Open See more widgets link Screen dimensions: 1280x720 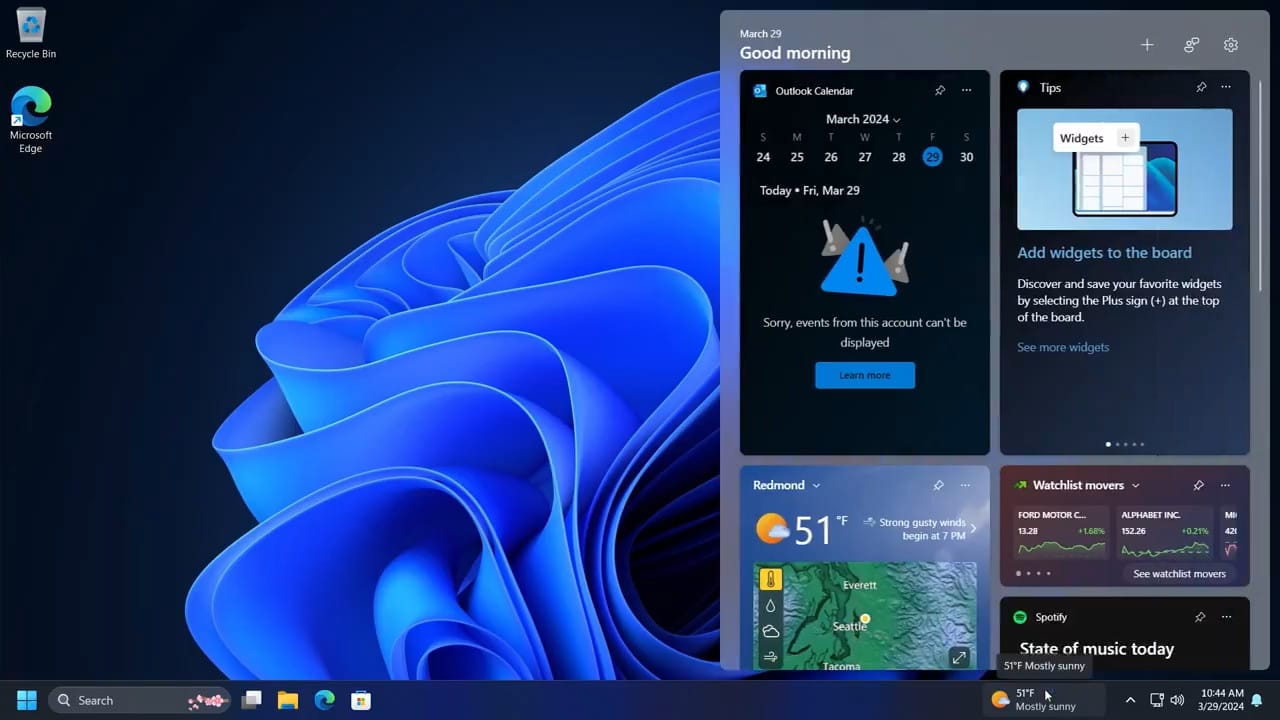click(x=1063, y=347)
